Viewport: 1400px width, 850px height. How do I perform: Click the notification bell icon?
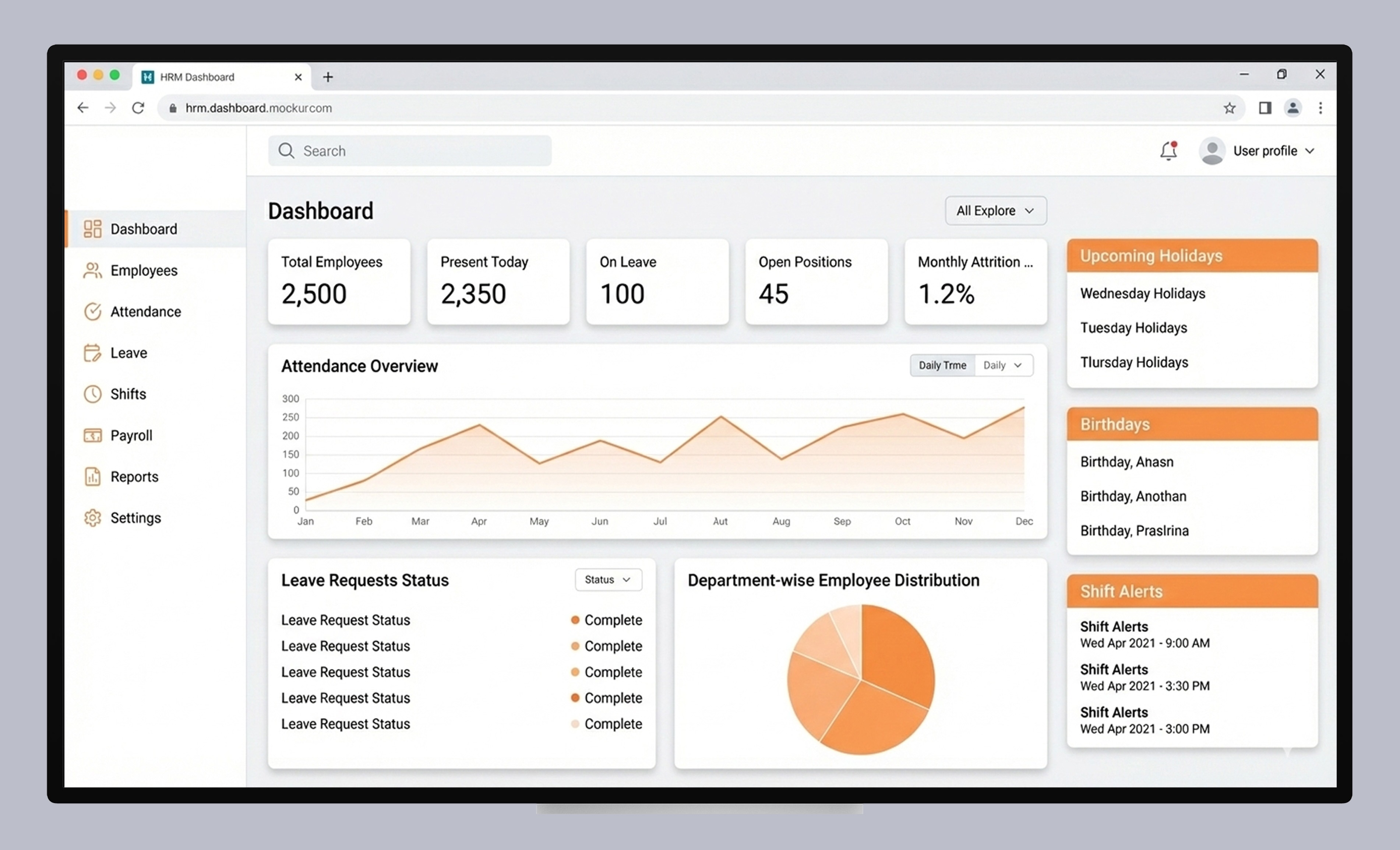pyautogui.click(x=1168, y=151)
